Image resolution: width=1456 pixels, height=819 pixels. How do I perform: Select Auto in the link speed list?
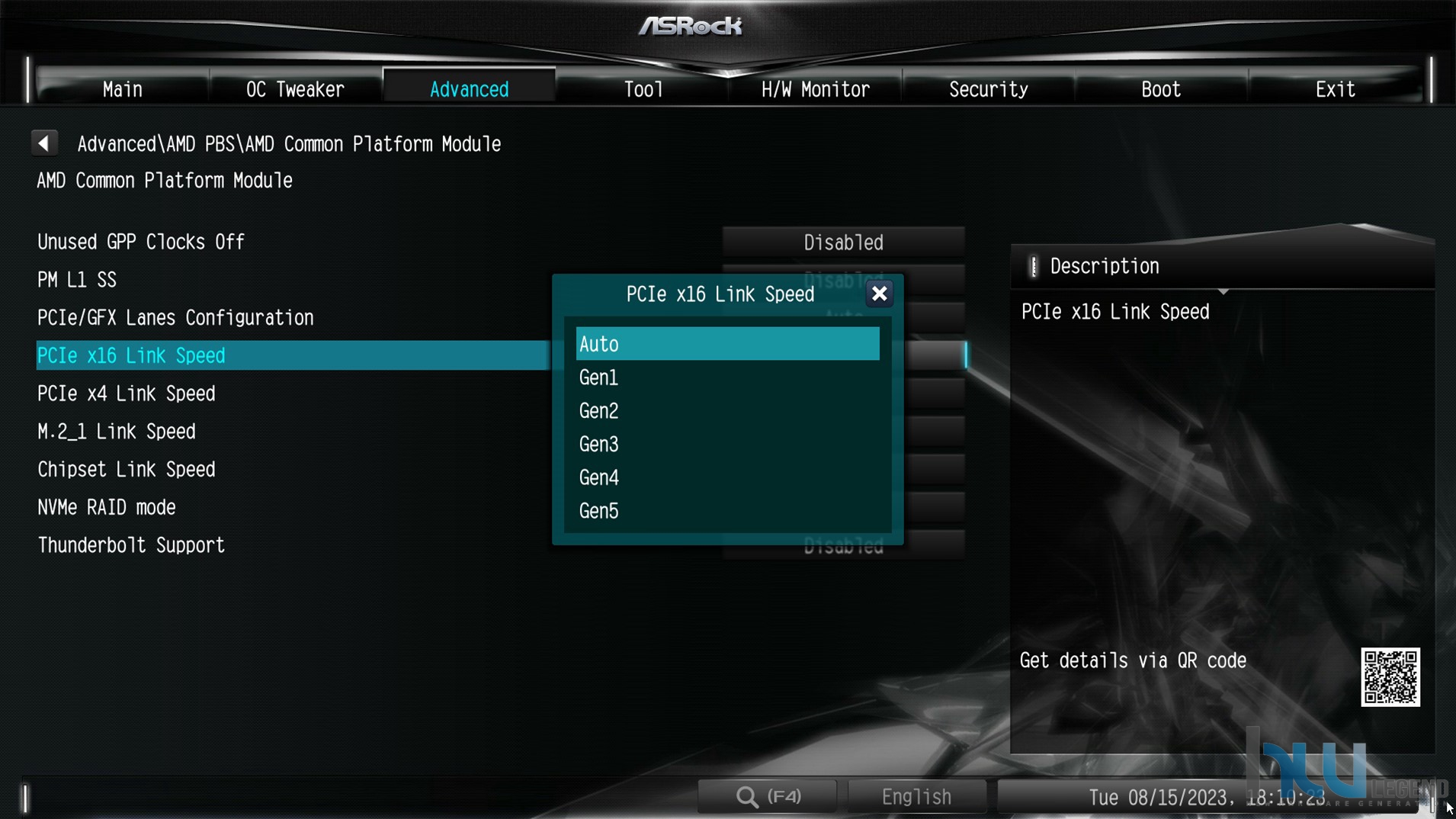(727, 344)
